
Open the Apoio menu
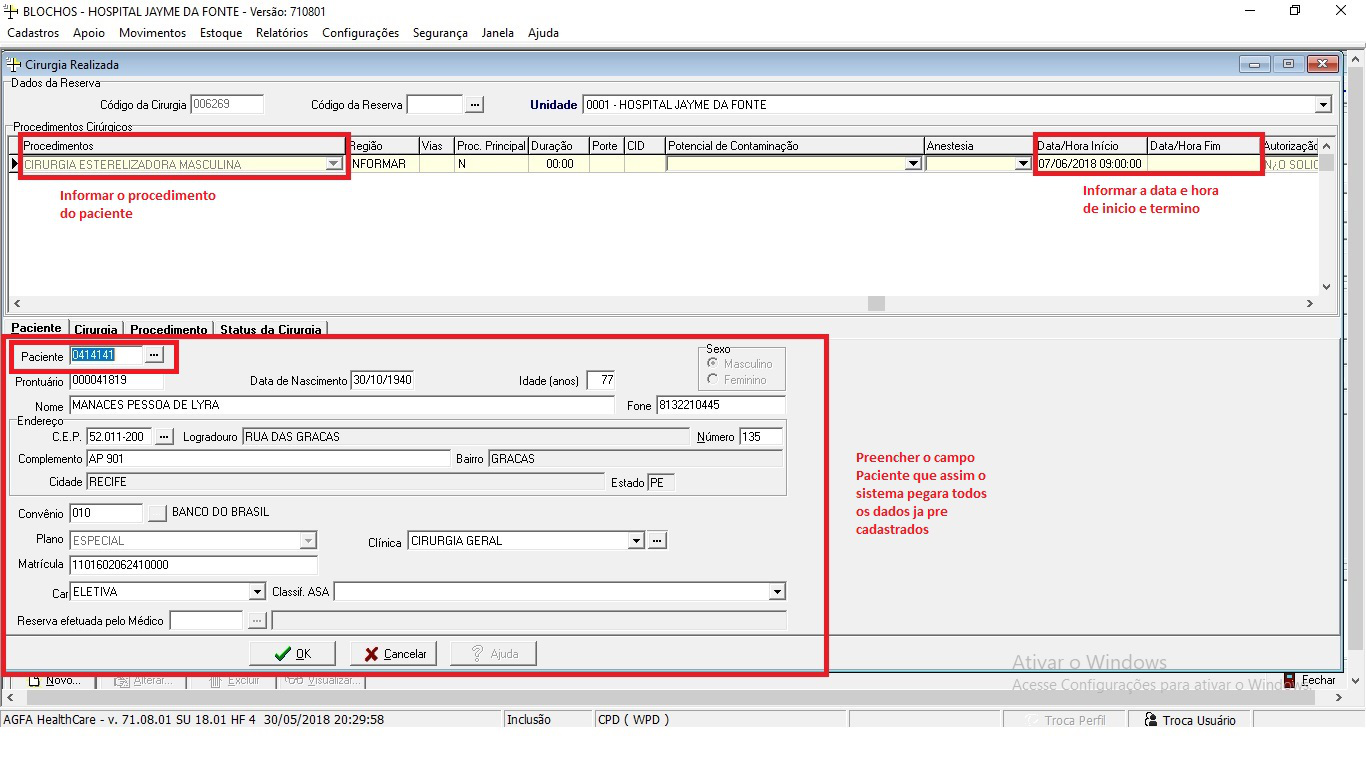[x=89, y=33]
